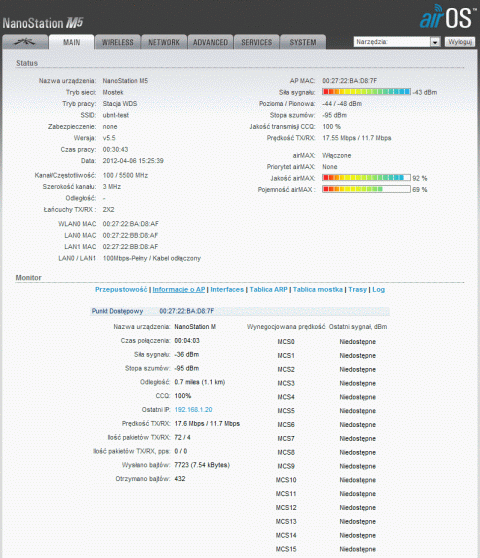Open the WIRELESS tab

pyautogui.click(x=117, y=42)
